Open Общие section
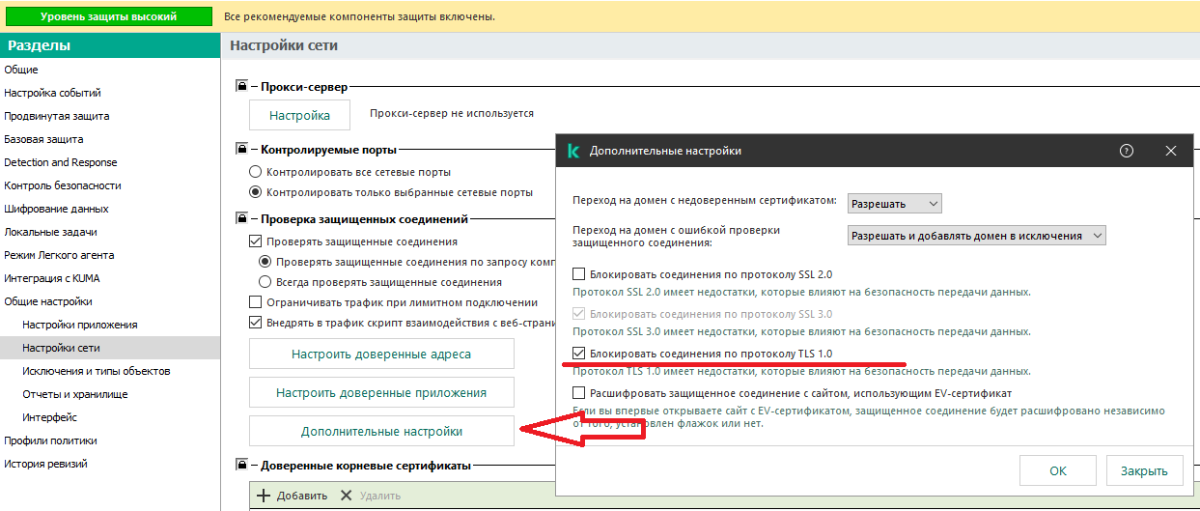The image size is (1200, 511). click(21, 70)
